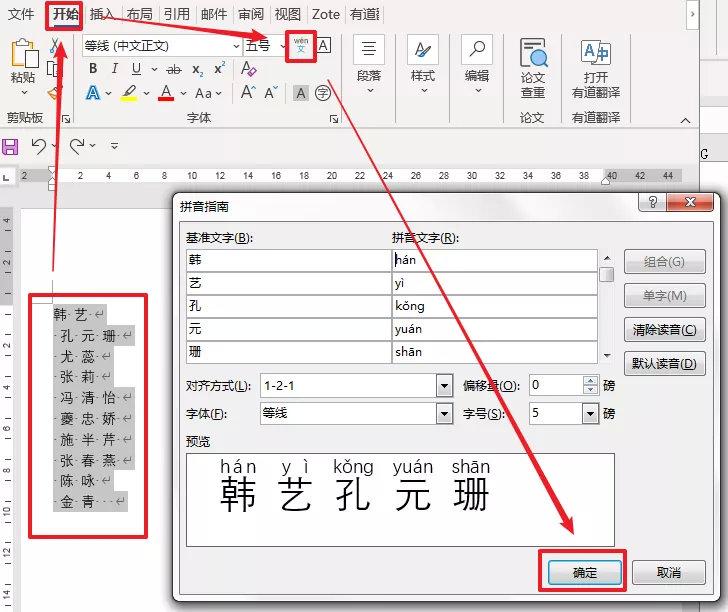This screenshot has height=612, width=728.
Task: Open the highlight color dropdown arrow
Action: pos(146,93)
